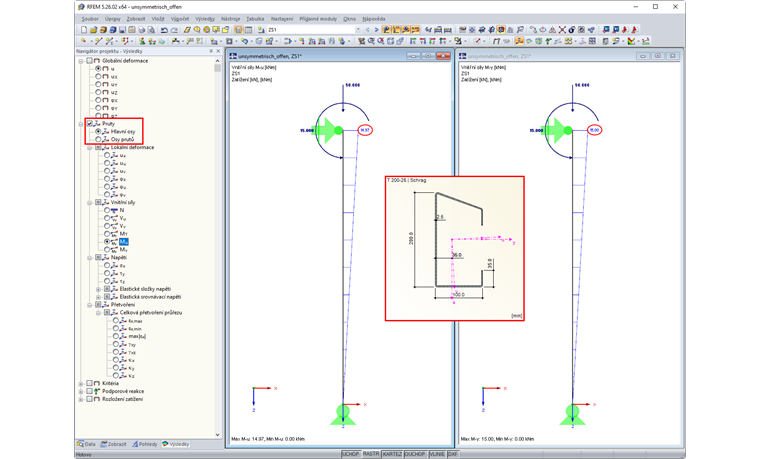Click the nodal support tool icon
Image resolution: width=760 pixels, height=459 pixels.
[x=142, y=41]
